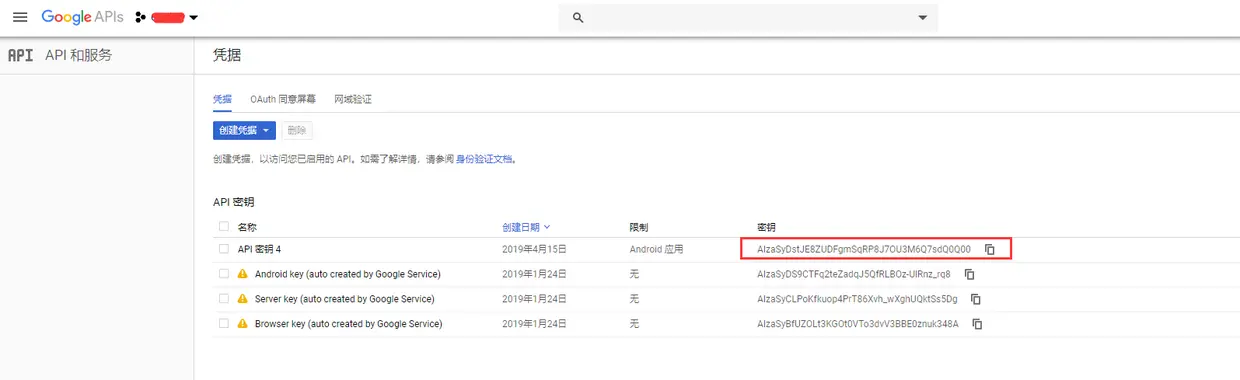Check the box for Android key row
1240x380 pixels.
pyautogui.click(x=224, y=274)
